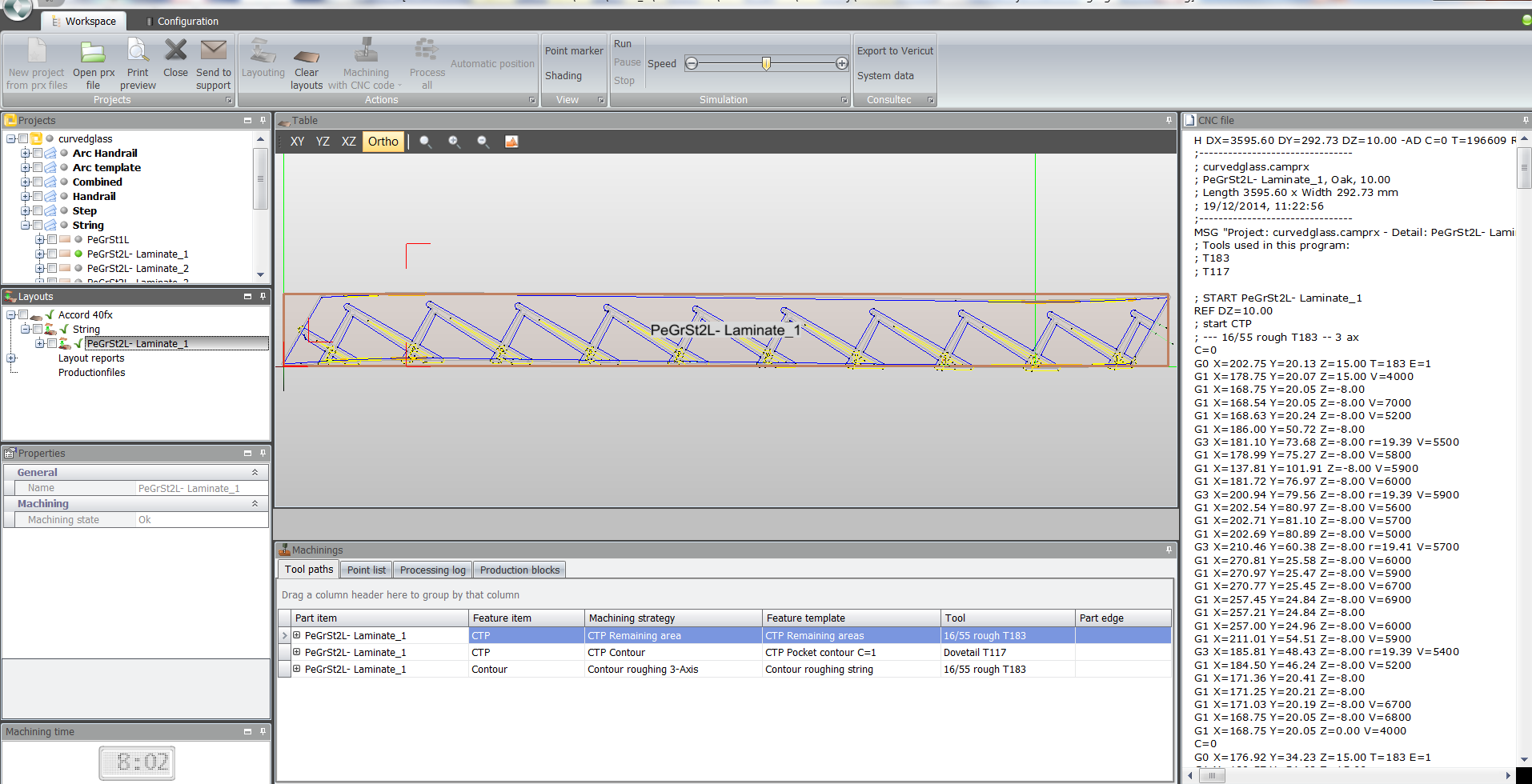Click the Export to Vericut button
Image resolution: width=1532 pixels, height=784 pixels.
895,50
